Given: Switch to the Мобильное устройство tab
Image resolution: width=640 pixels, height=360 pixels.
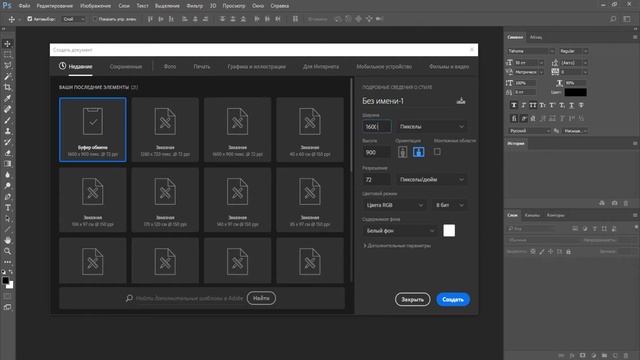Looking at the screenshot, I should tap(384, 67).
